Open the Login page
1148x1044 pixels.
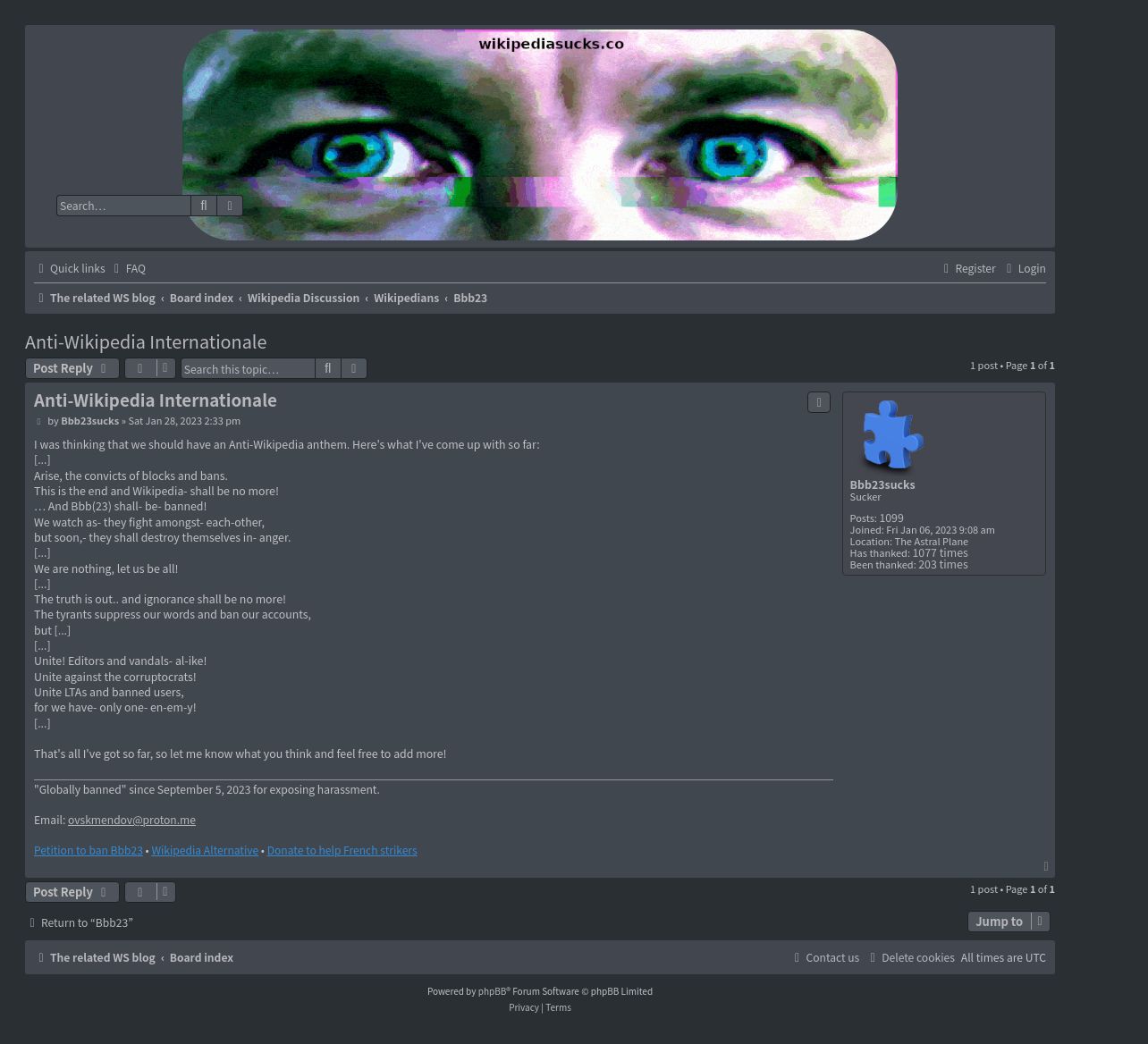point(1025,268)
